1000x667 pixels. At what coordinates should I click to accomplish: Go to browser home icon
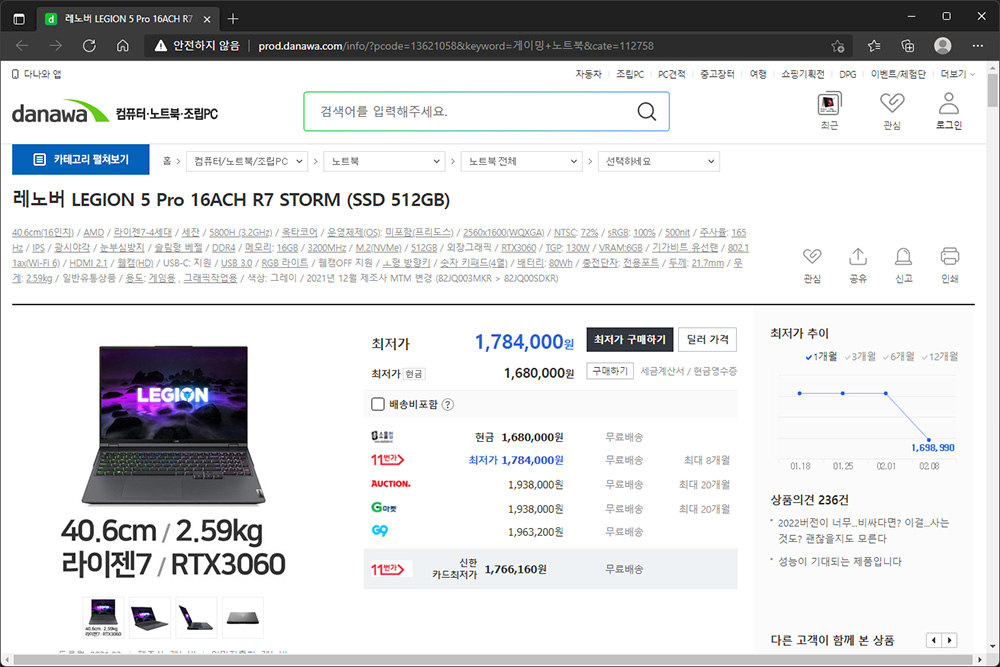point(122,45)
